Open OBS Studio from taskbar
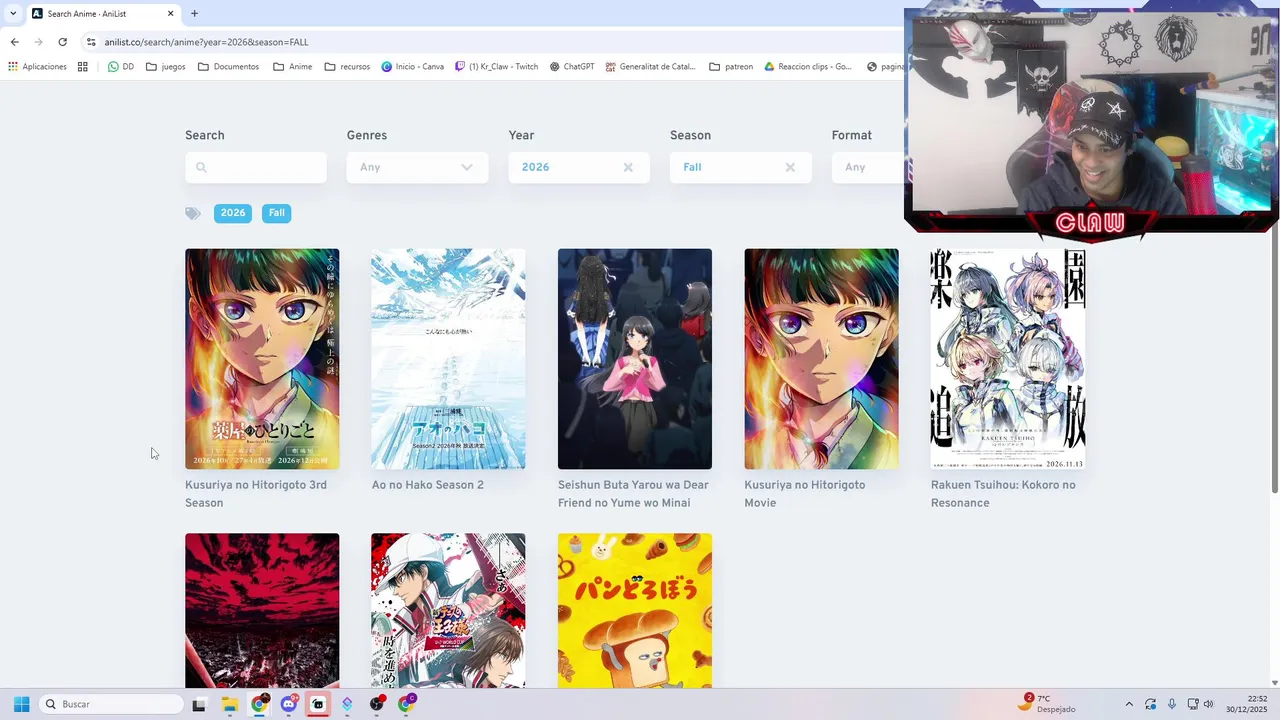This screenshot has width=1280, height=720. click(x=377, y=704)
